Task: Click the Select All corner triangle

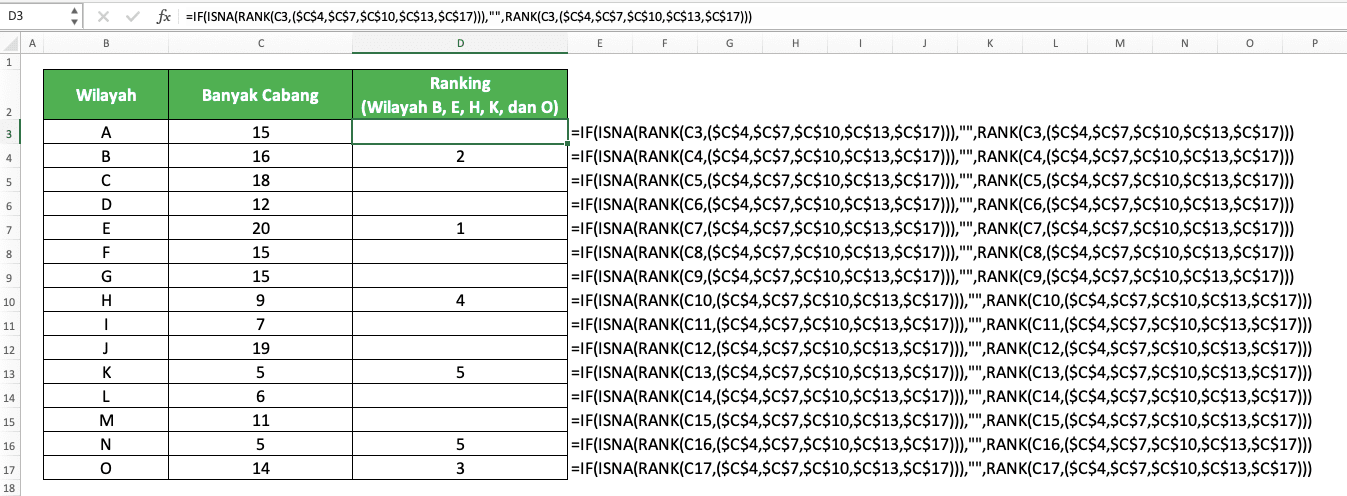Action: click(x=9, y=43)
